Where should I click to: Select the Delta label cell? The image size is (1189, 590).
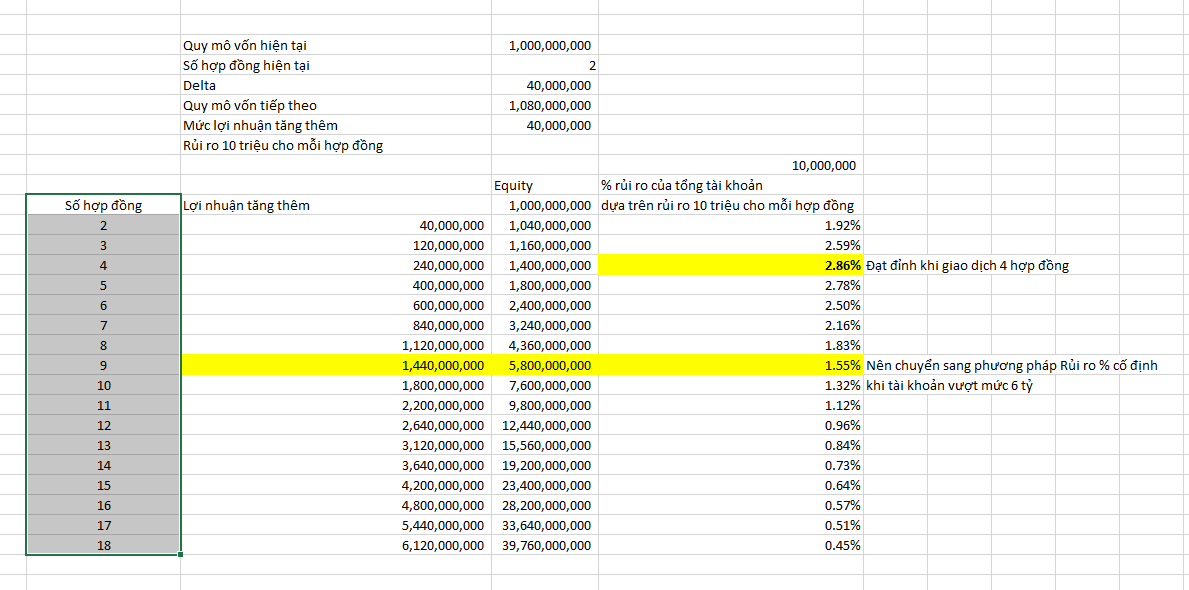[x=200, y=85]
